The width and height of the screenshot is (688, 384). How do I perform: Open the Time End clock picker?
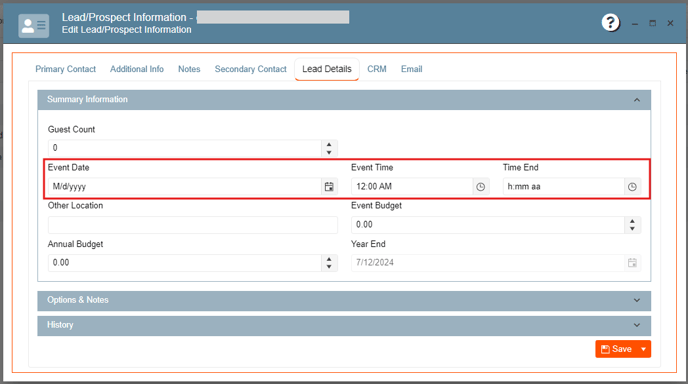coord(632,187)
